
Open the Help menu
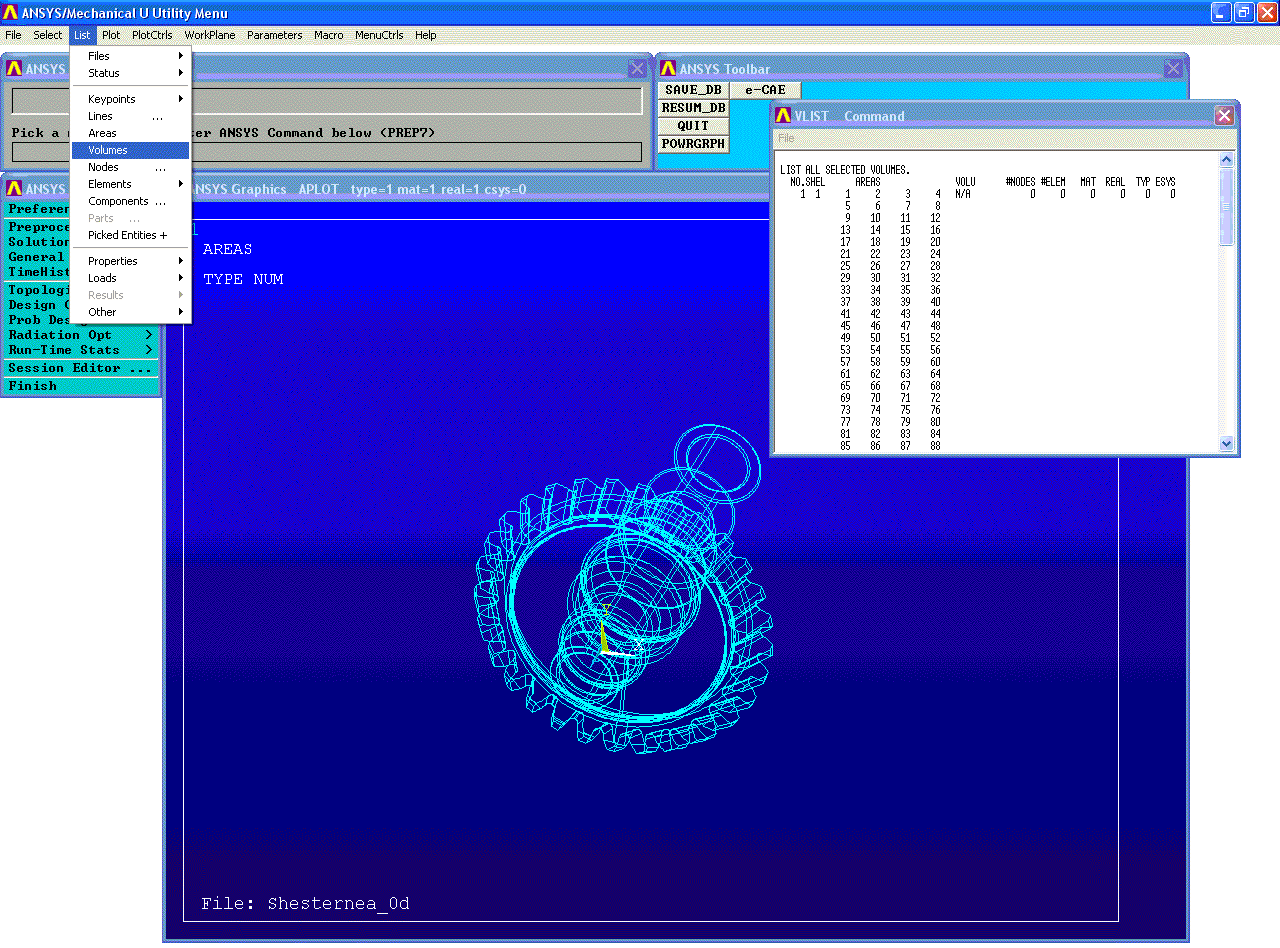click(x=426, y=35)
